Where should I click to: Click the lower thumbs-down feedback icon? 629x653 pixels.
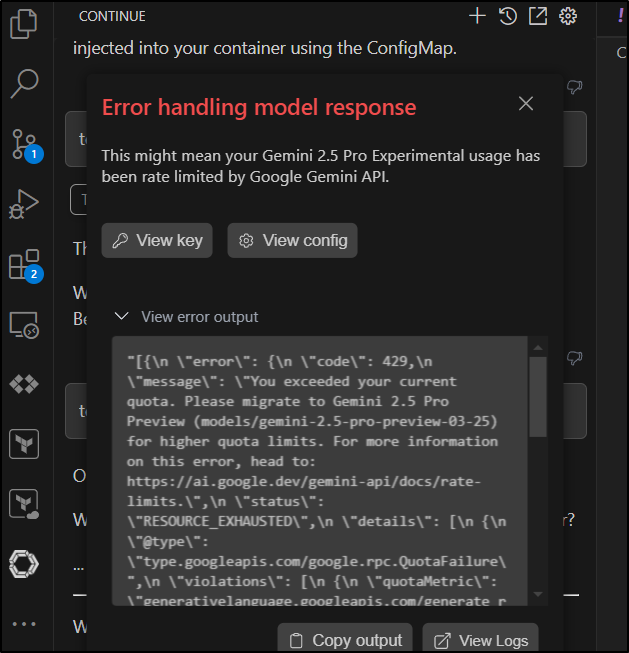tap(574, 358)
